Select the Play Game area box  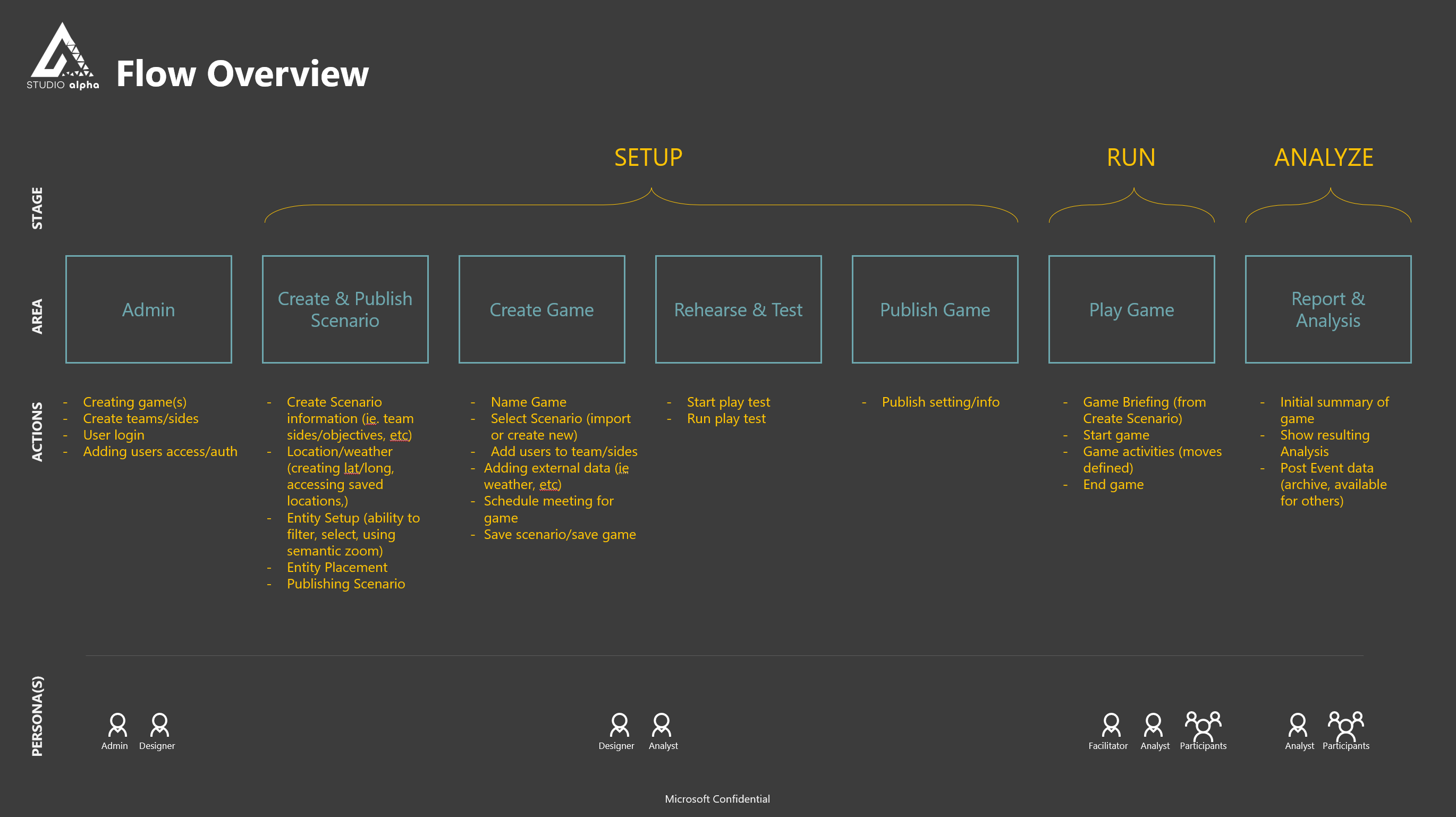pos(1132,309)
